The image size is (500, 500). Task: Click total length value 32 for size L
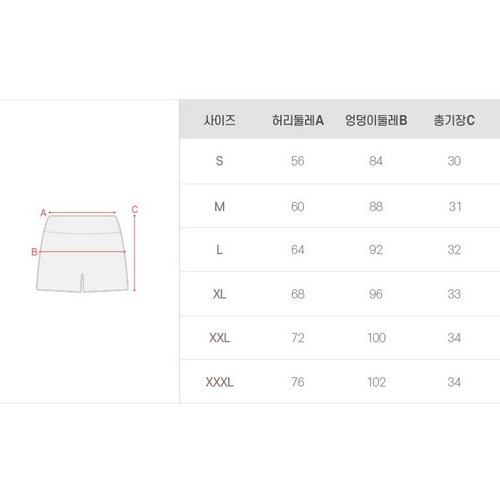click(454, 250)
